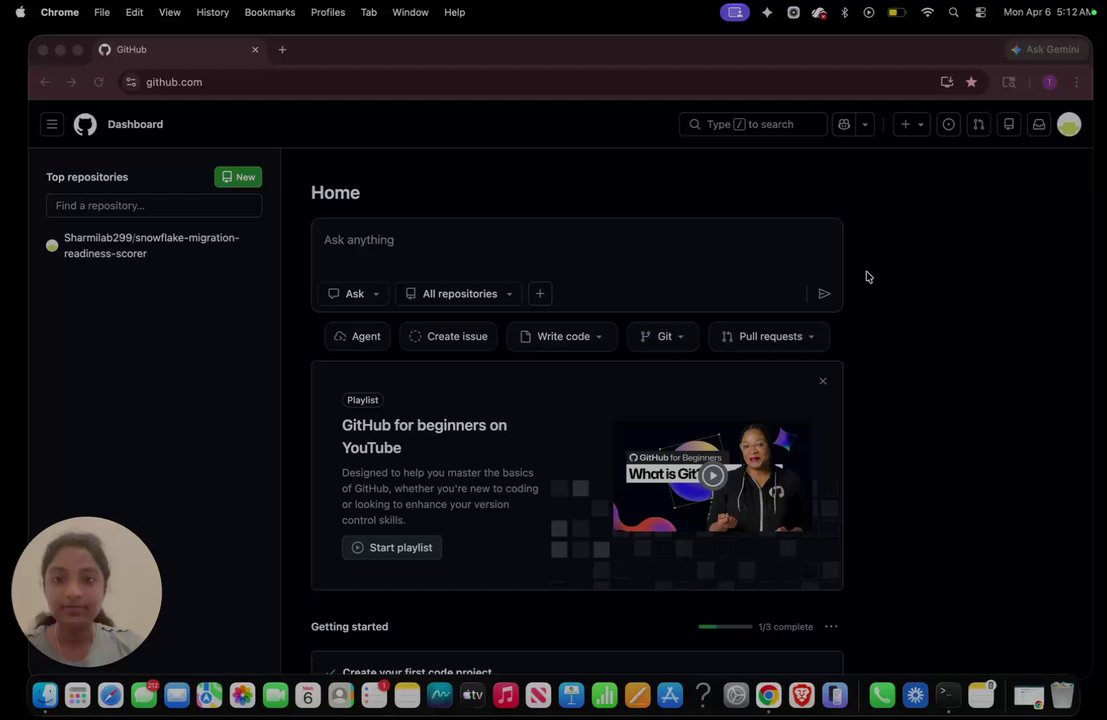The image size is (1107, 720).
Task: Open the Bookmarks menu in menu bar
Action: (x=270, y=12)
